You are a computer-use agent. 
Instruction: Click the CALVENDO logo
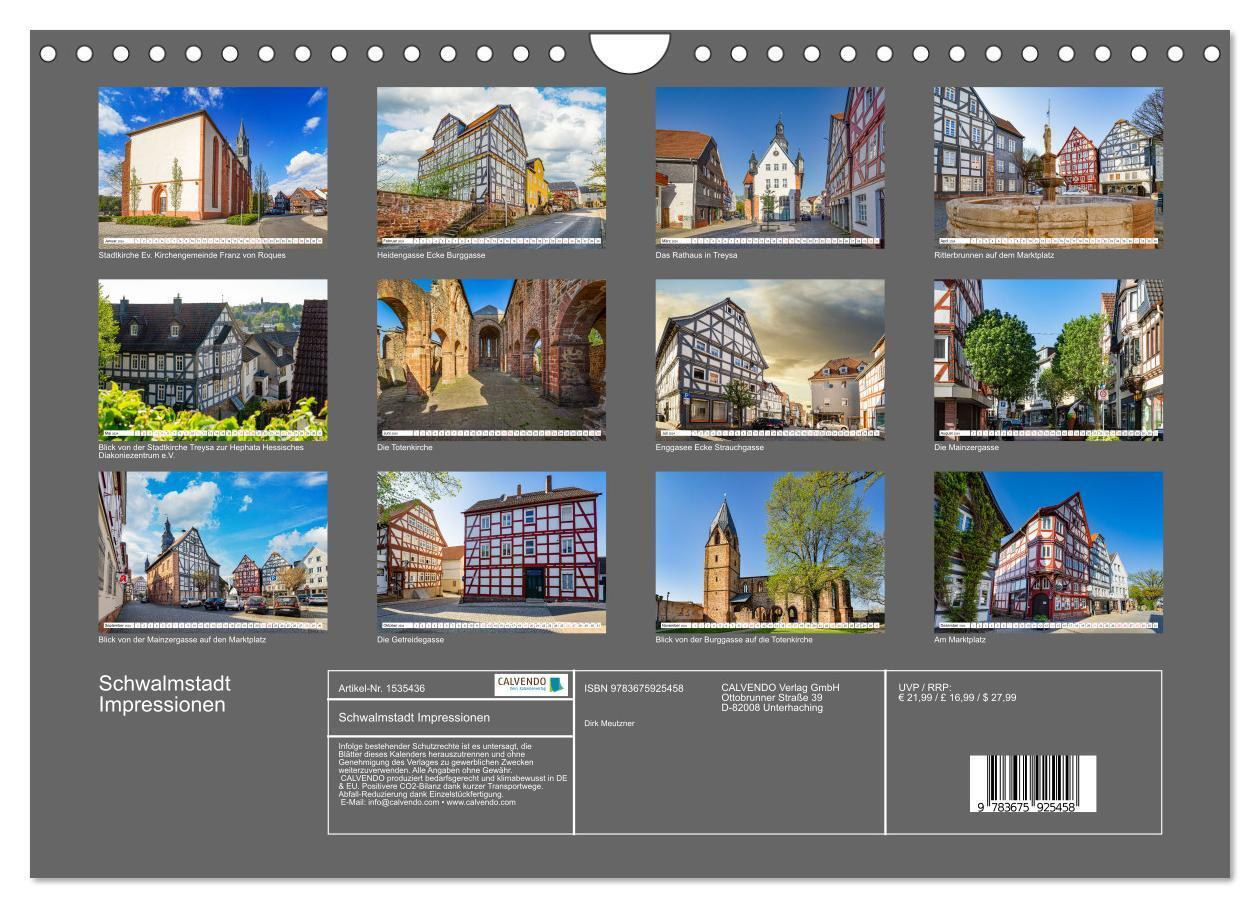531,685
